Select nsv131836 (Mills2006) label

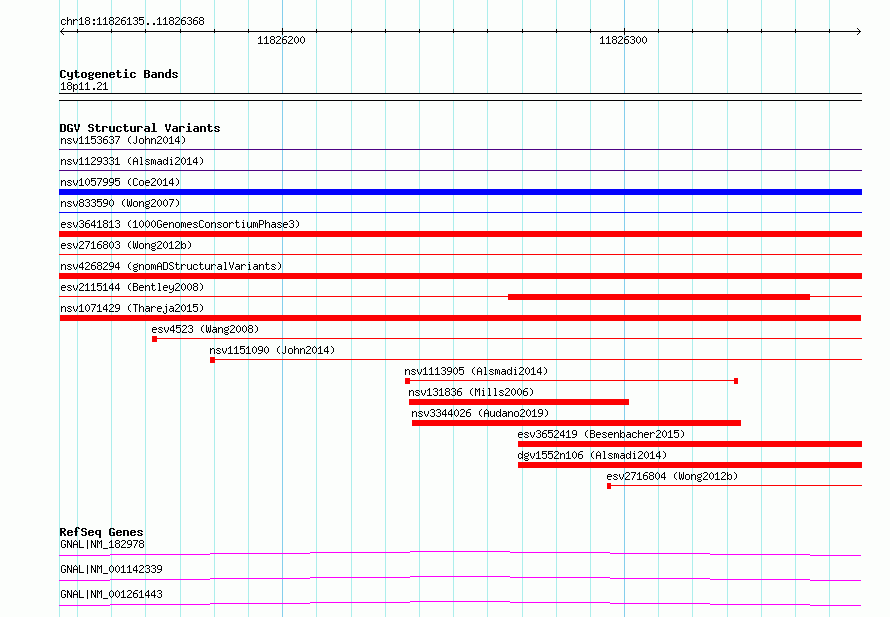click(471, 392)
